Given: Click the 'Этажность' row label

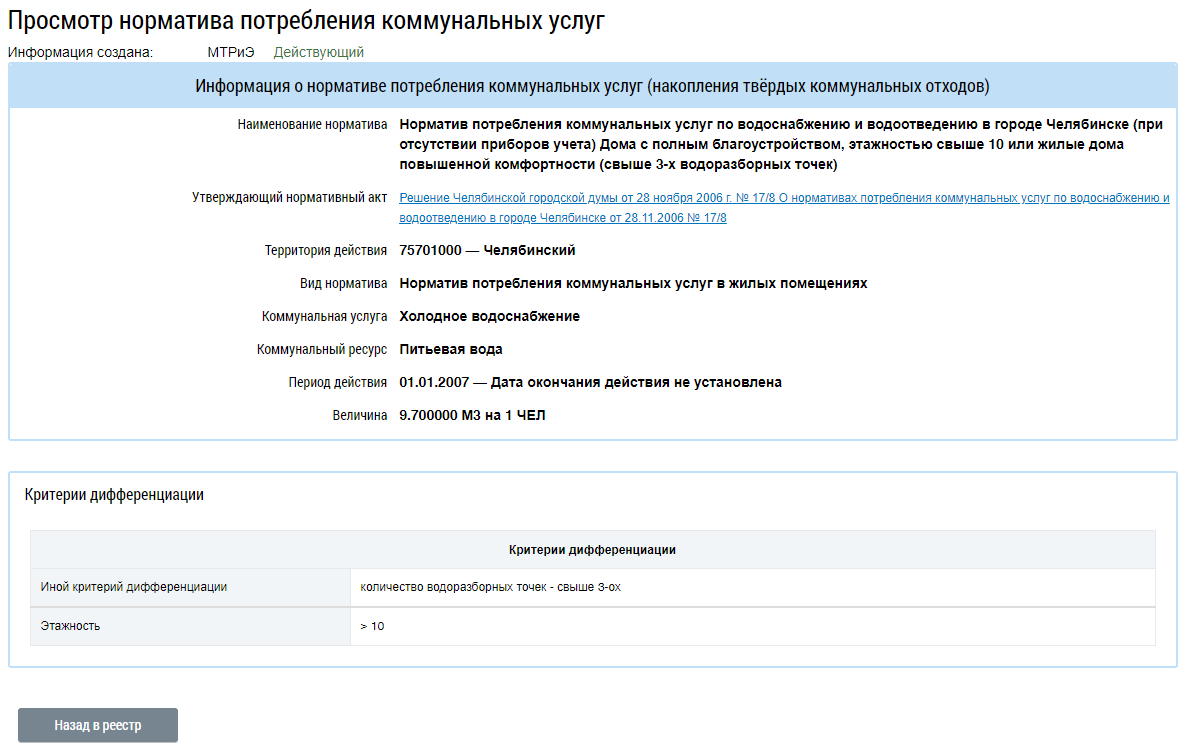Looking at the screenshot, I should [70, 626].
